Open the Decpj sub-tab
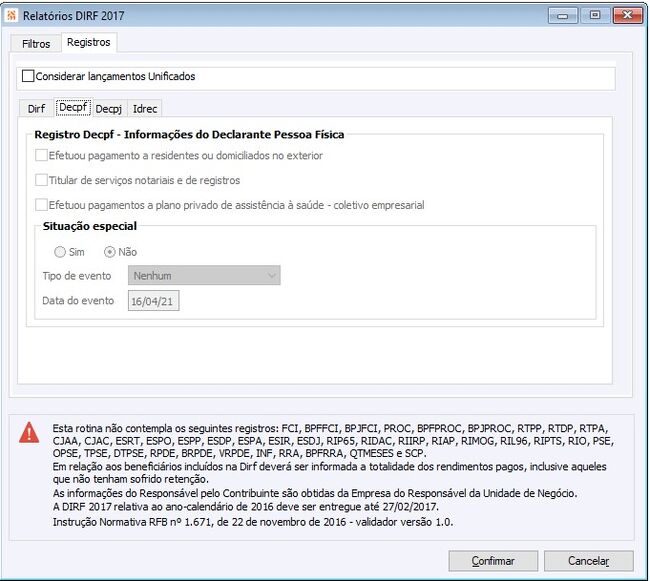Image resolution: width=650 pixels, height=581 pixels. click(109, 109)
